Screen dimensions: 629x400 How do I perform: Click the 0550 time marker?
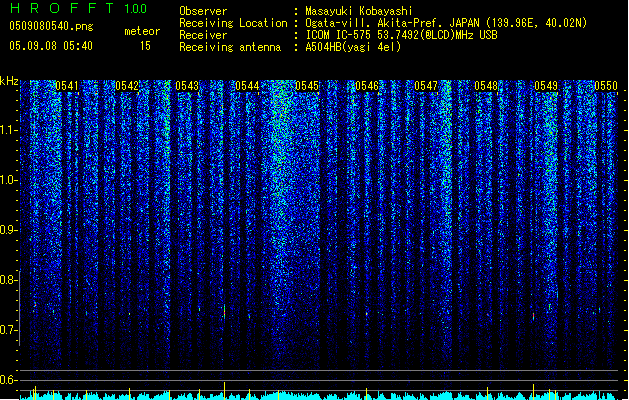point(606,86)
